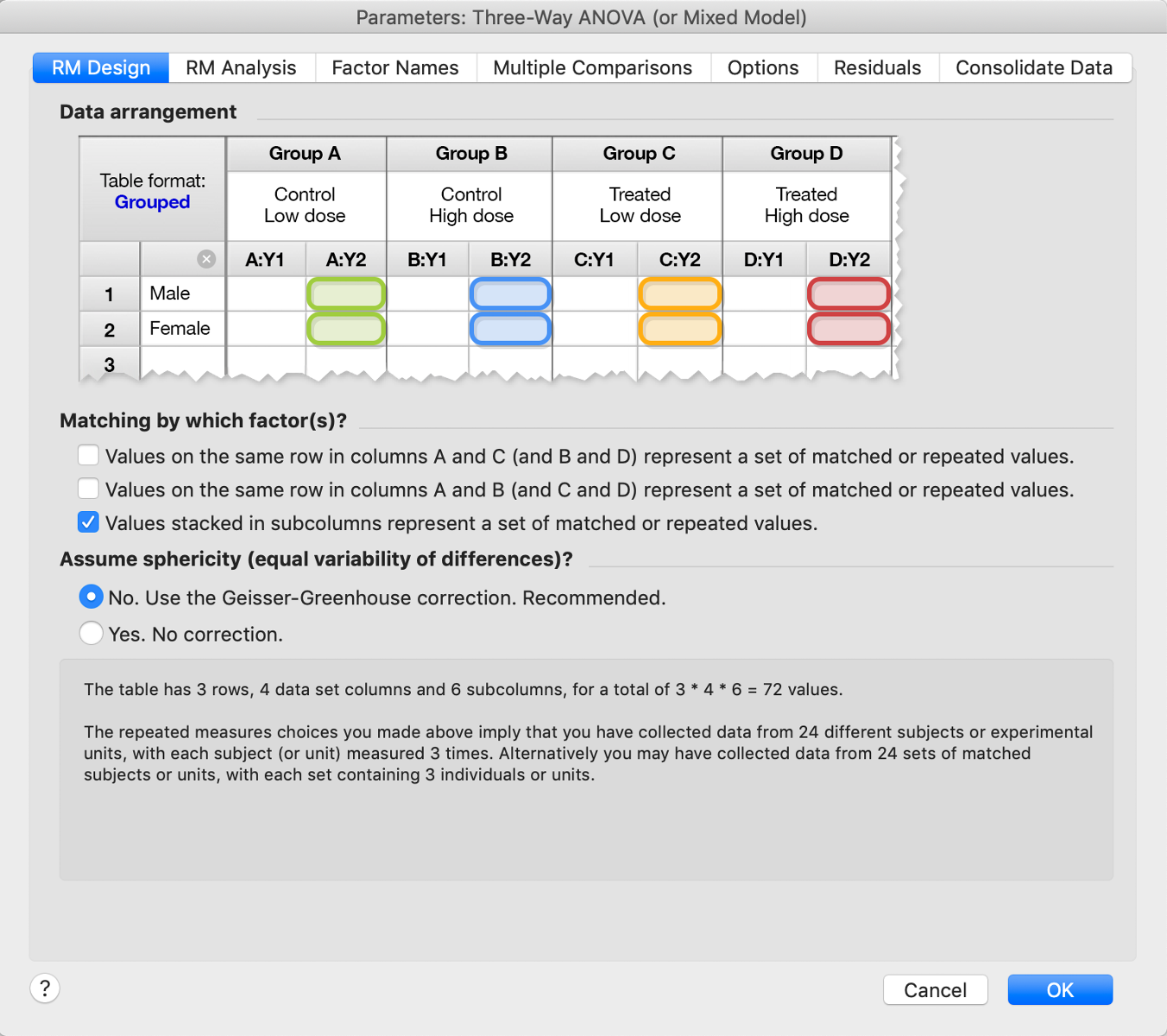Click the Cancel button
Image resolution: width=1167 pixels, height=1036 pixels.
(x=935, y=989)
